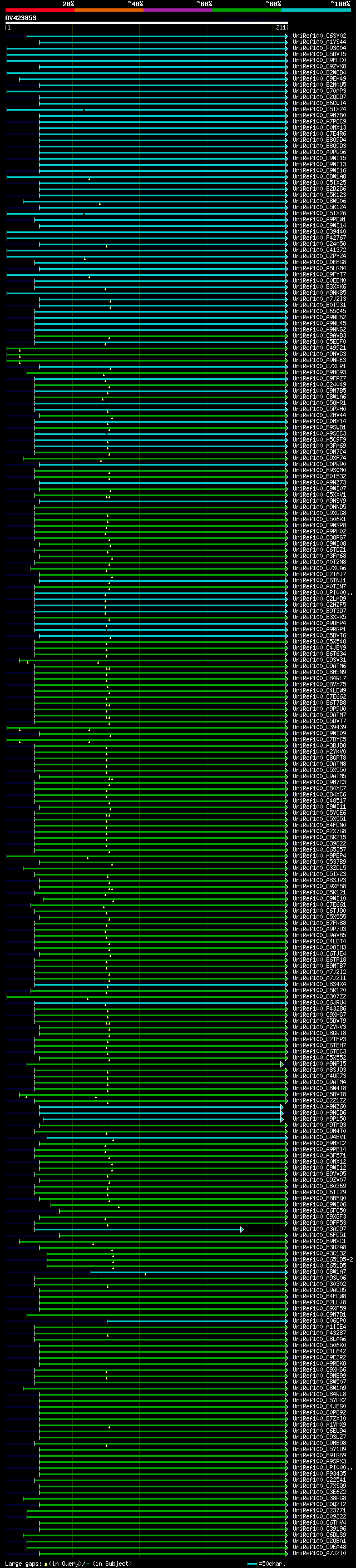Screen dimensions: 356x1568
Task: Open the UniRef100_P93435 entry
Action: click(x=319, y=1473)
